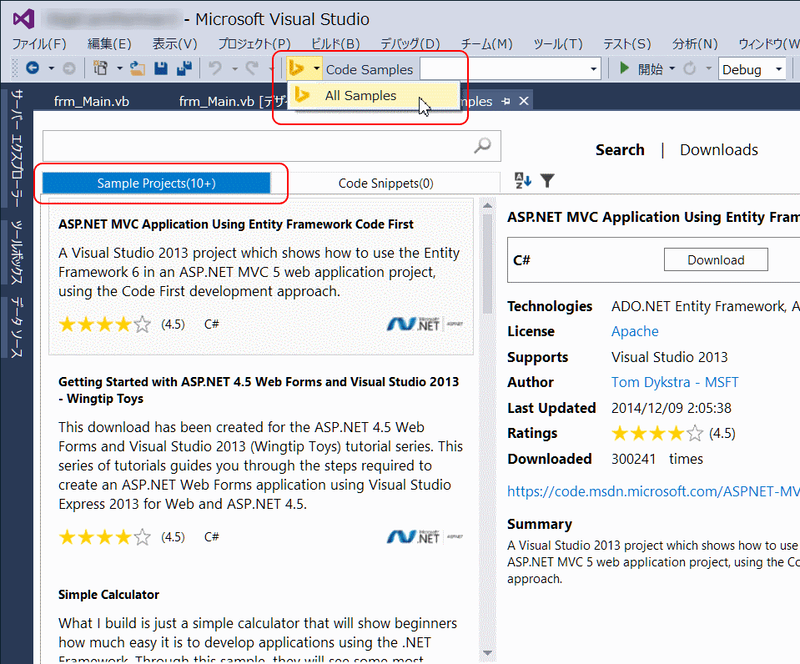Open the 編集(E) menu
The image size is (800, 664).
point(109,43)
